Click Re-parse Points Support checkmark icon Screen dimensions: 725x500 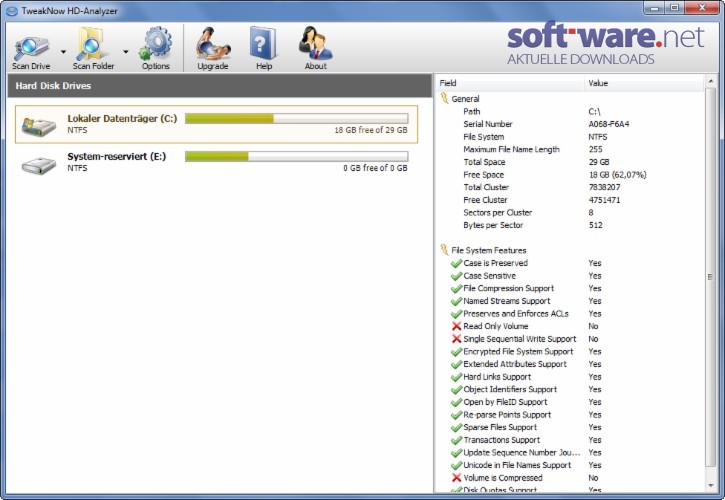point(456,415)
